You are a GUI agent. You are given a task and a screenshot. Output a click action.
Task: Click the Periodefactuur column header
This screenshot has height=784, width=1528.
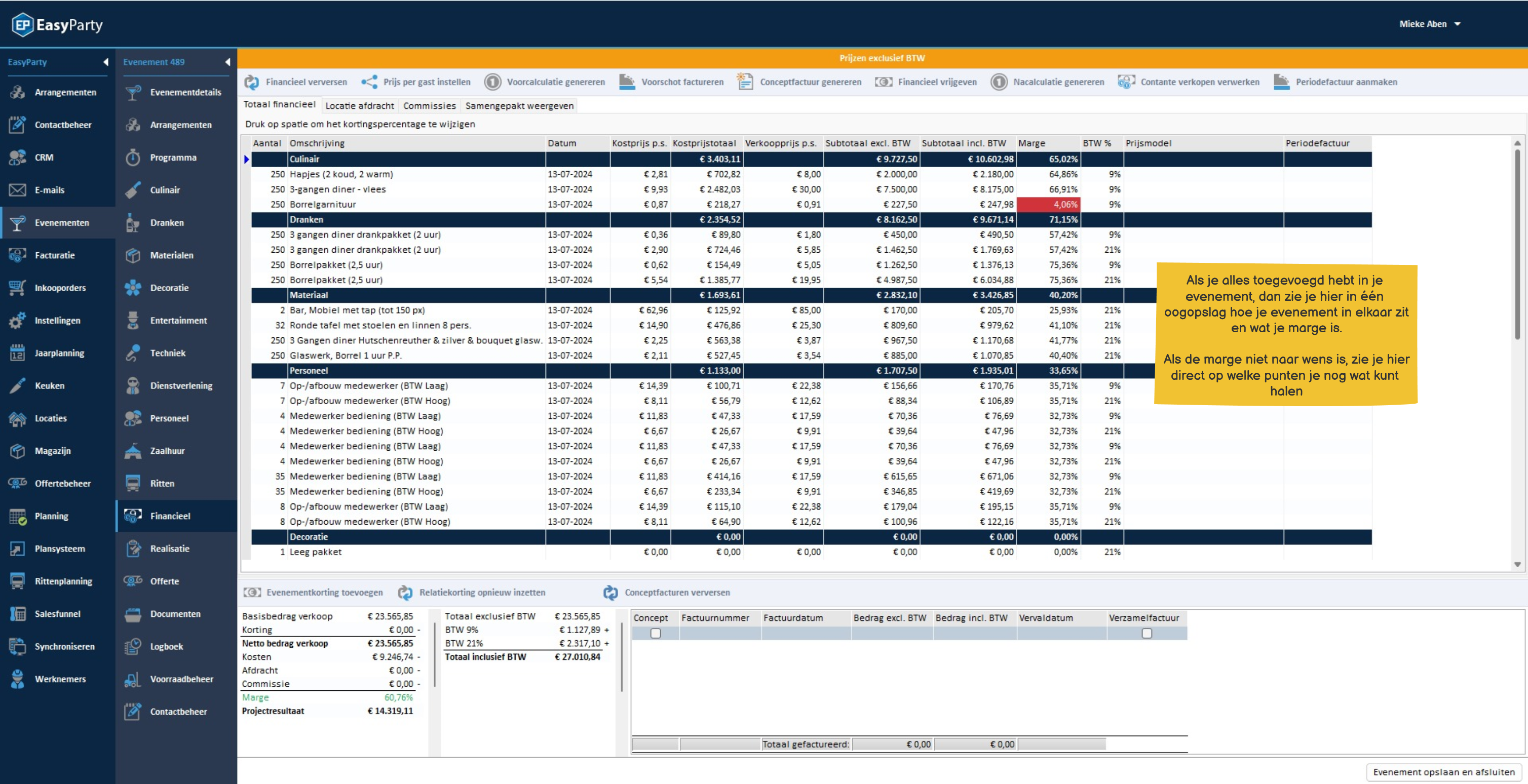coord(1327,143)
